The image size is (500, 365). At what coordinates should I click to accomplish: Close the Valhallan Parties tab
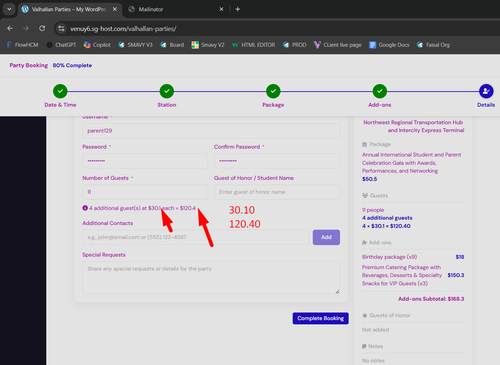click(x=115, y=9)
